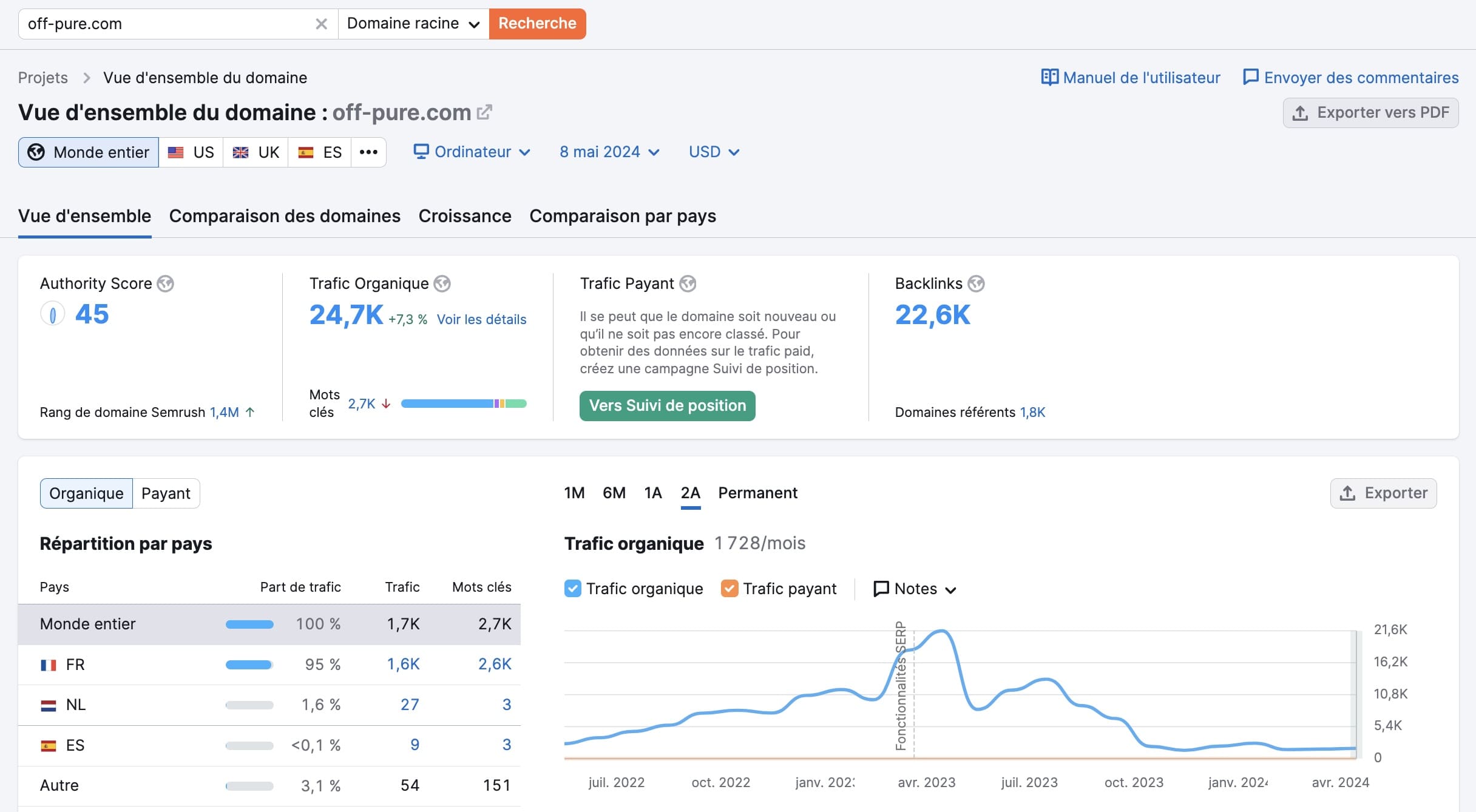Select the Organique toggle
This screenshot has width=1476, height=812.
click(86, 493)
